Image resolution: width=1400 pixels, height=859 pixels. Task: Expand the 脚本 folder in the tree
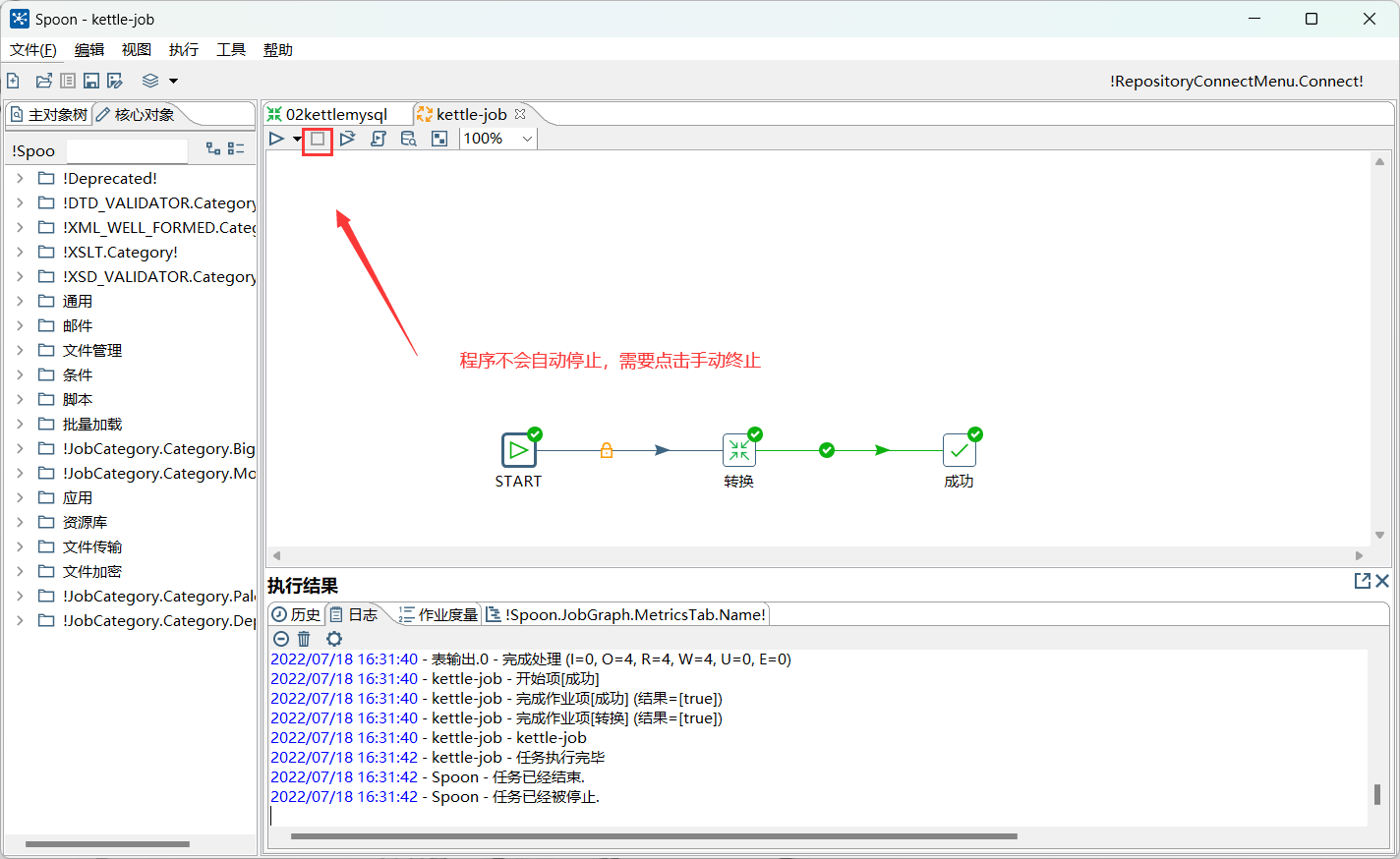click(x=20, y=399)
